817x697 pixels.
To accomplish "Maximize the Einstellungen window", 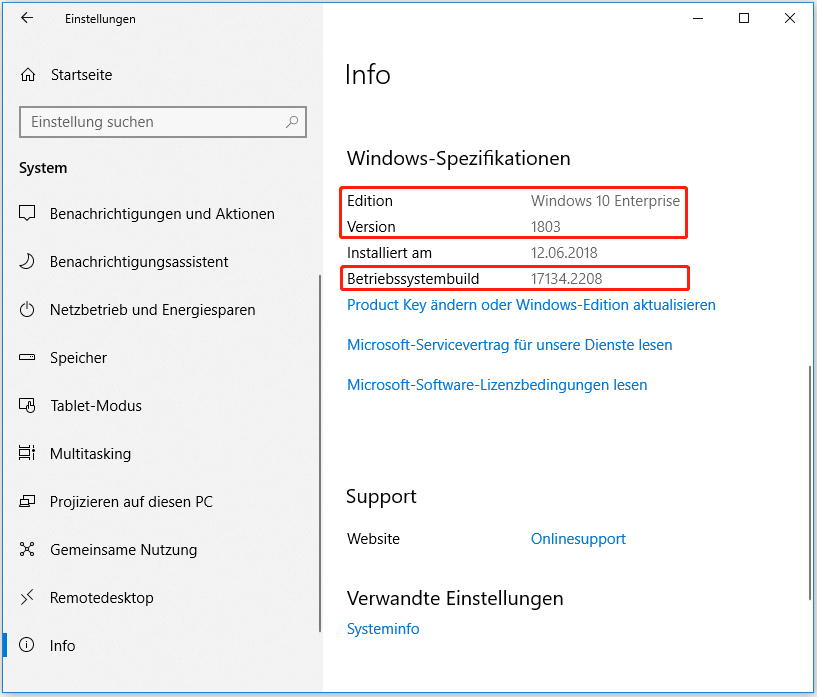I will [x=744, y=18].
